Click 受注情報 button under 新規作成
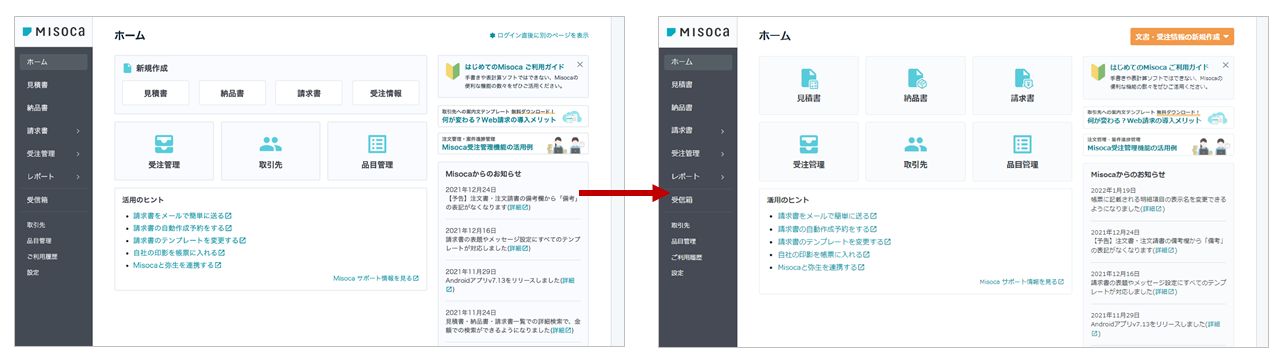This screenshot has height=360, width=1280. (386, 93)
